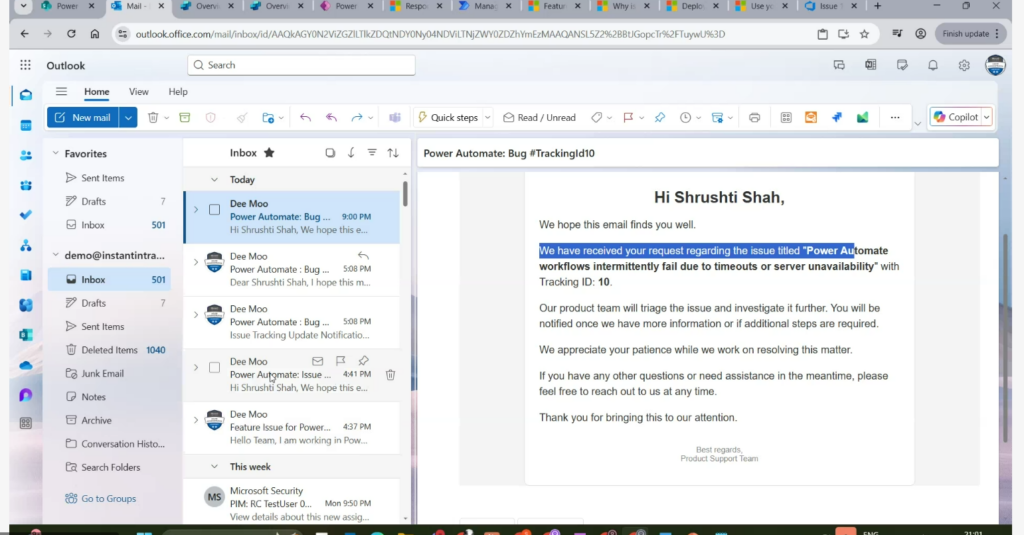Open the Copilot button
The image size is (1024, 535).
tap(955, 118)
